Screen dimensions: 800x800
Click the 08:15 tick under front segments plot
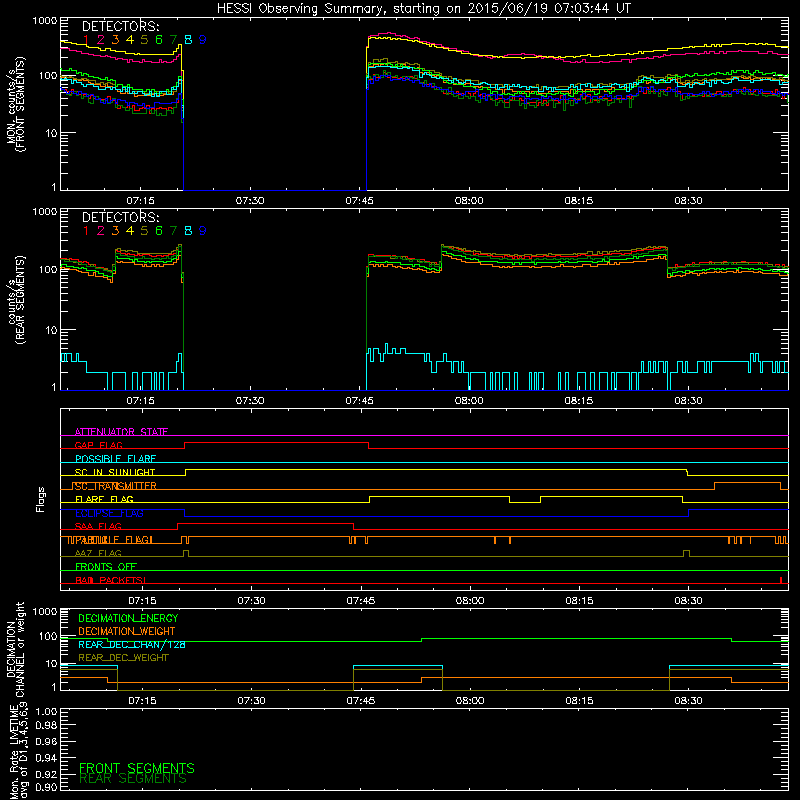pyautogui.click(x=579, y=201)
